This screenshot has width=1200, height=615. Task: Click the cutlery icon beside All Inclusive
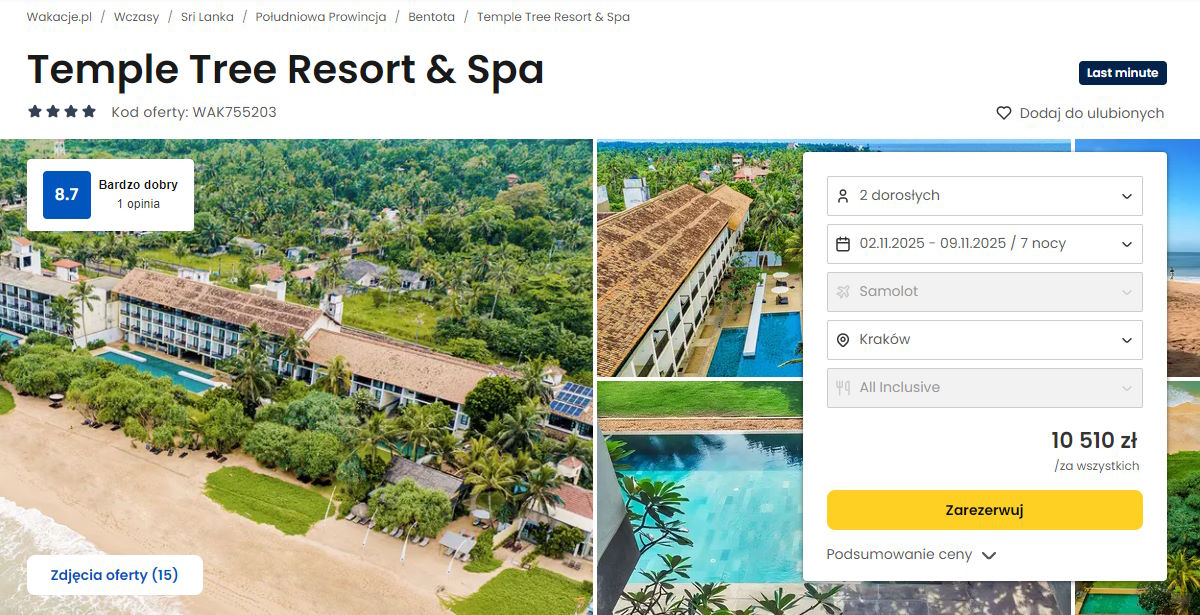click(x=843, y=387)
